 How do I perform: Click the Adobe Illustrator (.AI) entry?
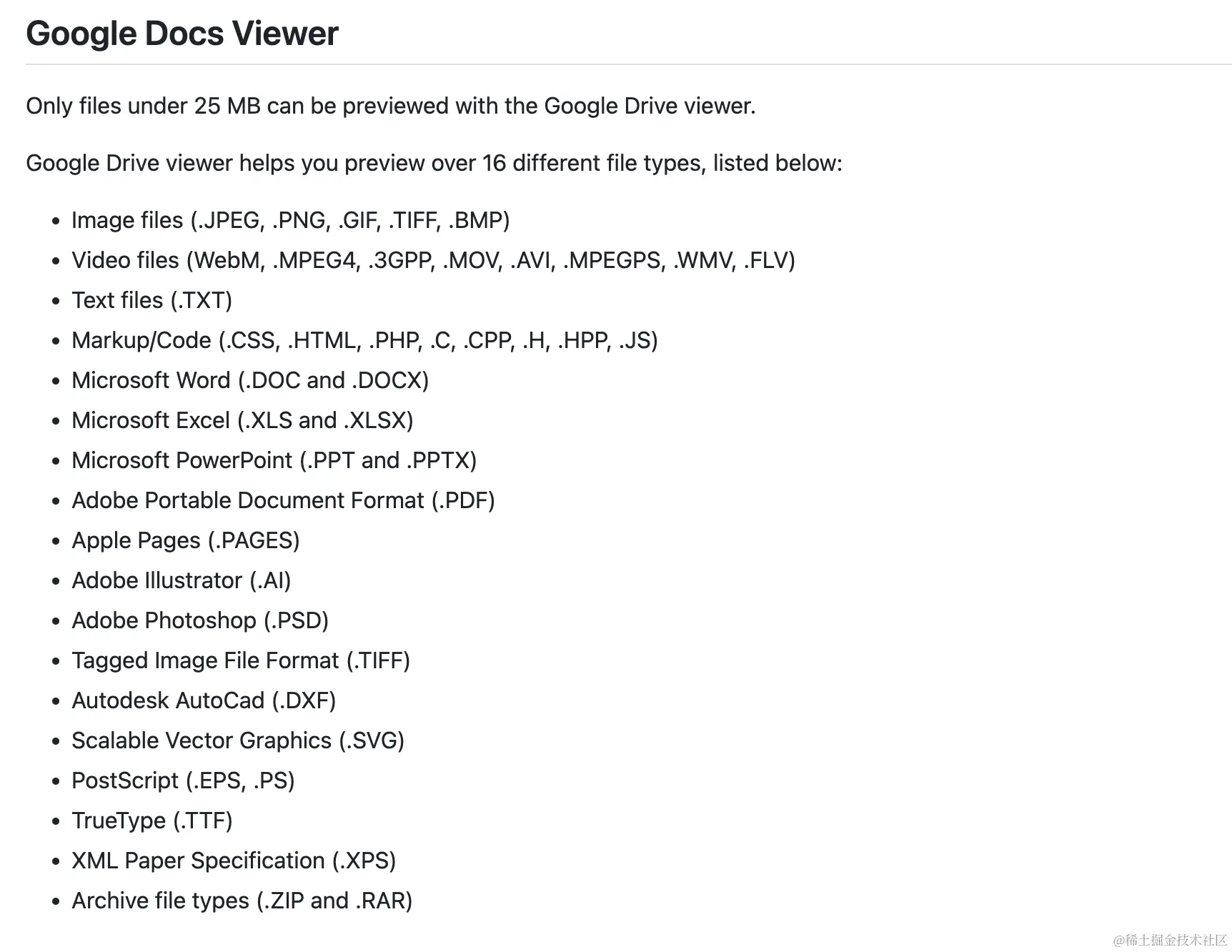coord(182,580)
